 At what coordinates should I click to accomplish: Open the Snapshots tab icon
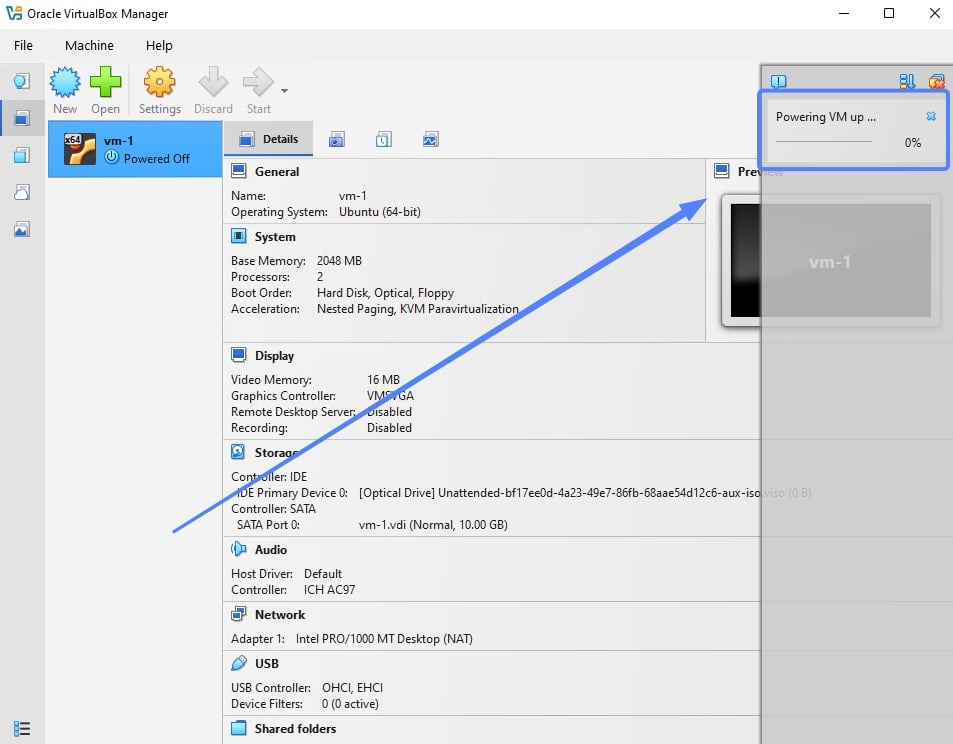click(337, 140)
